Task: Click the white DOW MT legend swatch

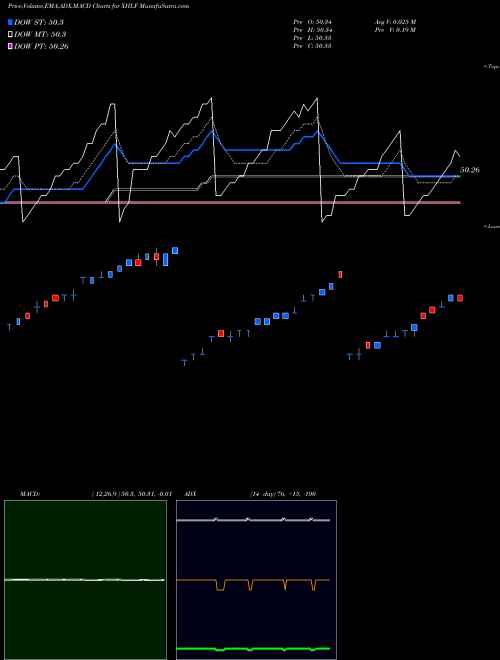Action: point(10,34)
